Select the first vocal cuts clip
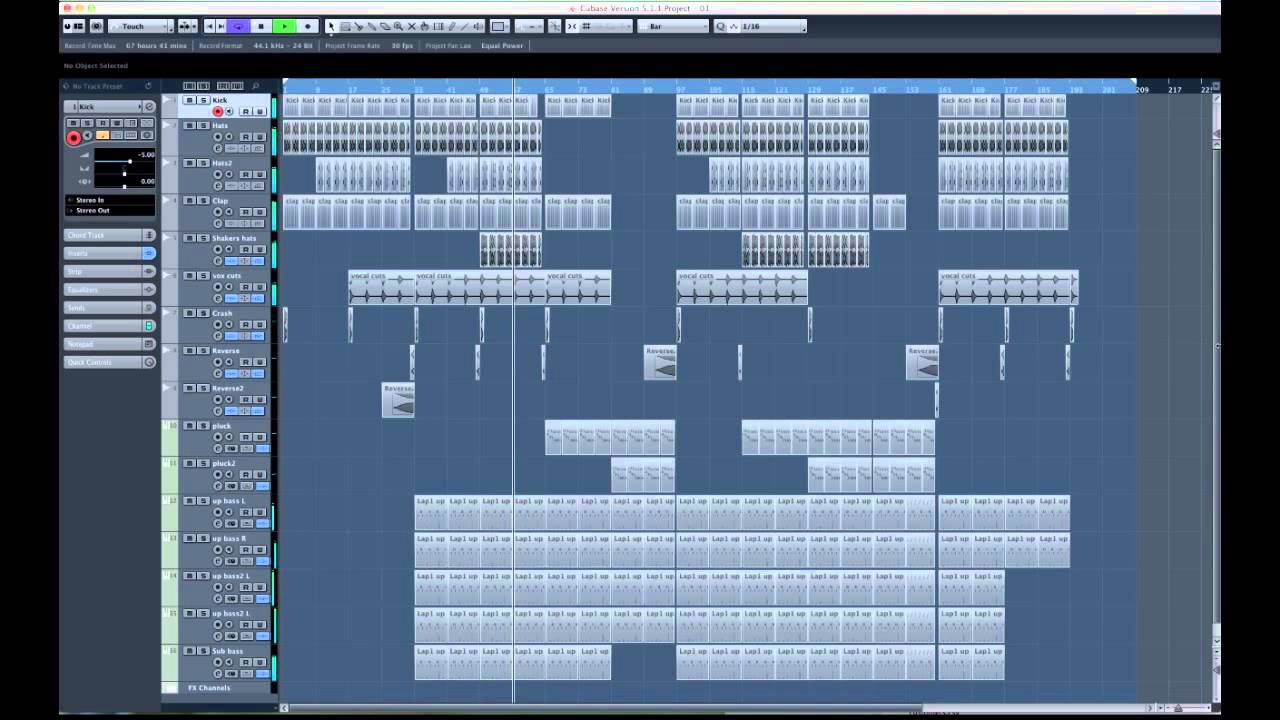The image size is (1280, 720). point(381,288)
